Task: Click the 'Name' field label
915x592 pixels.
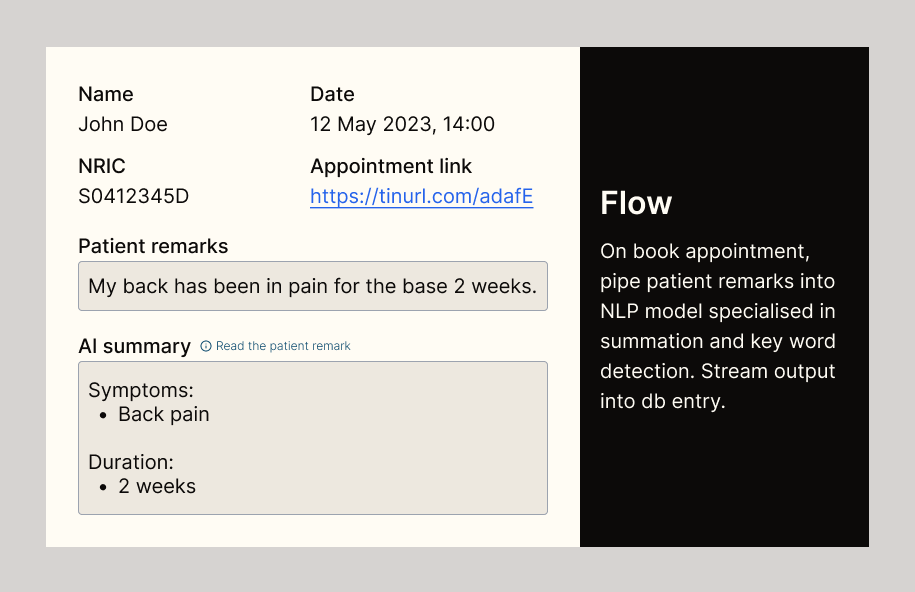Action: 105,94
